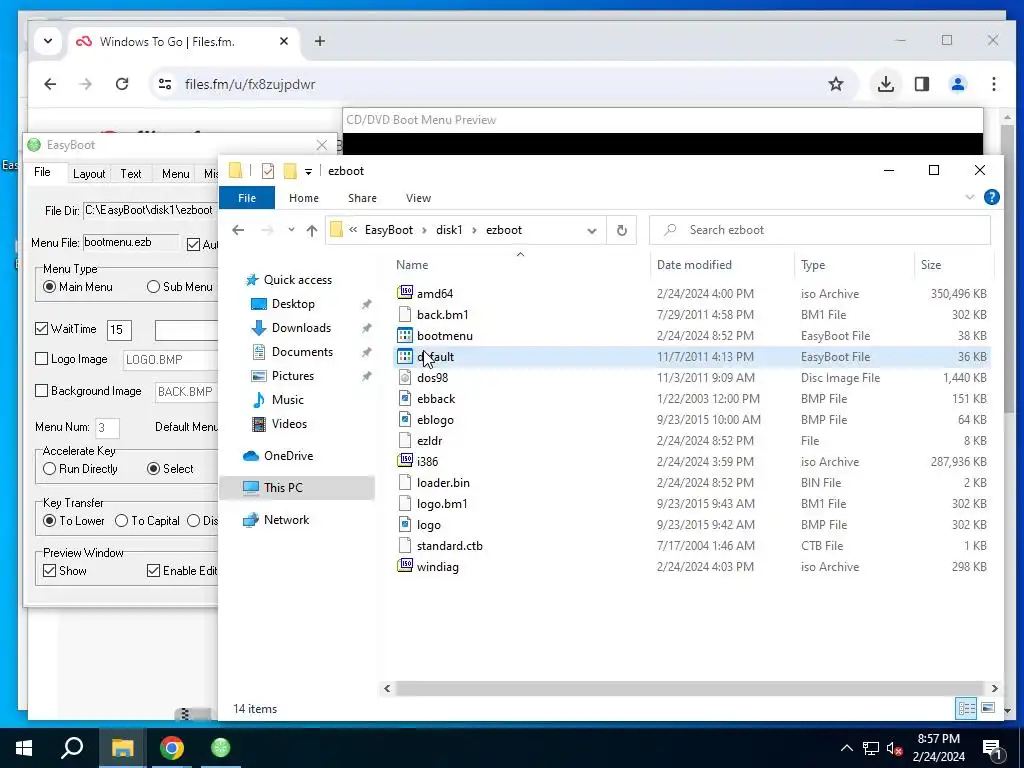Open Chrome tab search dropdown

[48, 41]
